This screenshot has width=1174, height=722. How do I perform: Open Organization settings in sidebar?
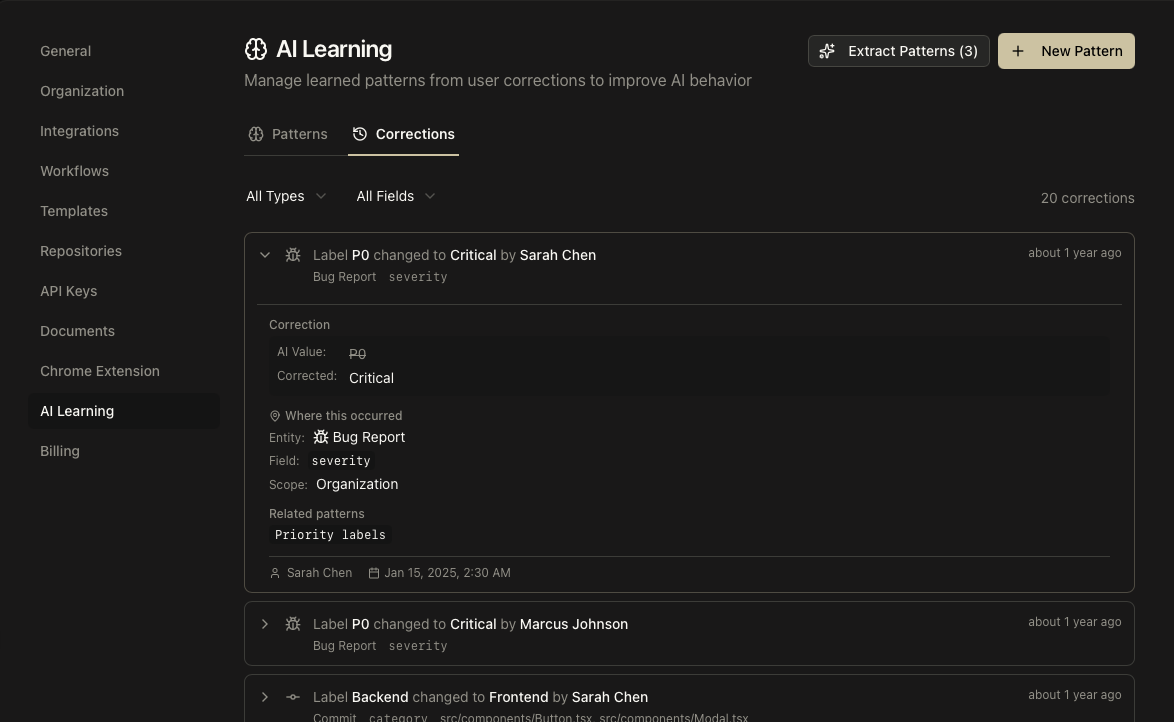click(x=82, y=91)
